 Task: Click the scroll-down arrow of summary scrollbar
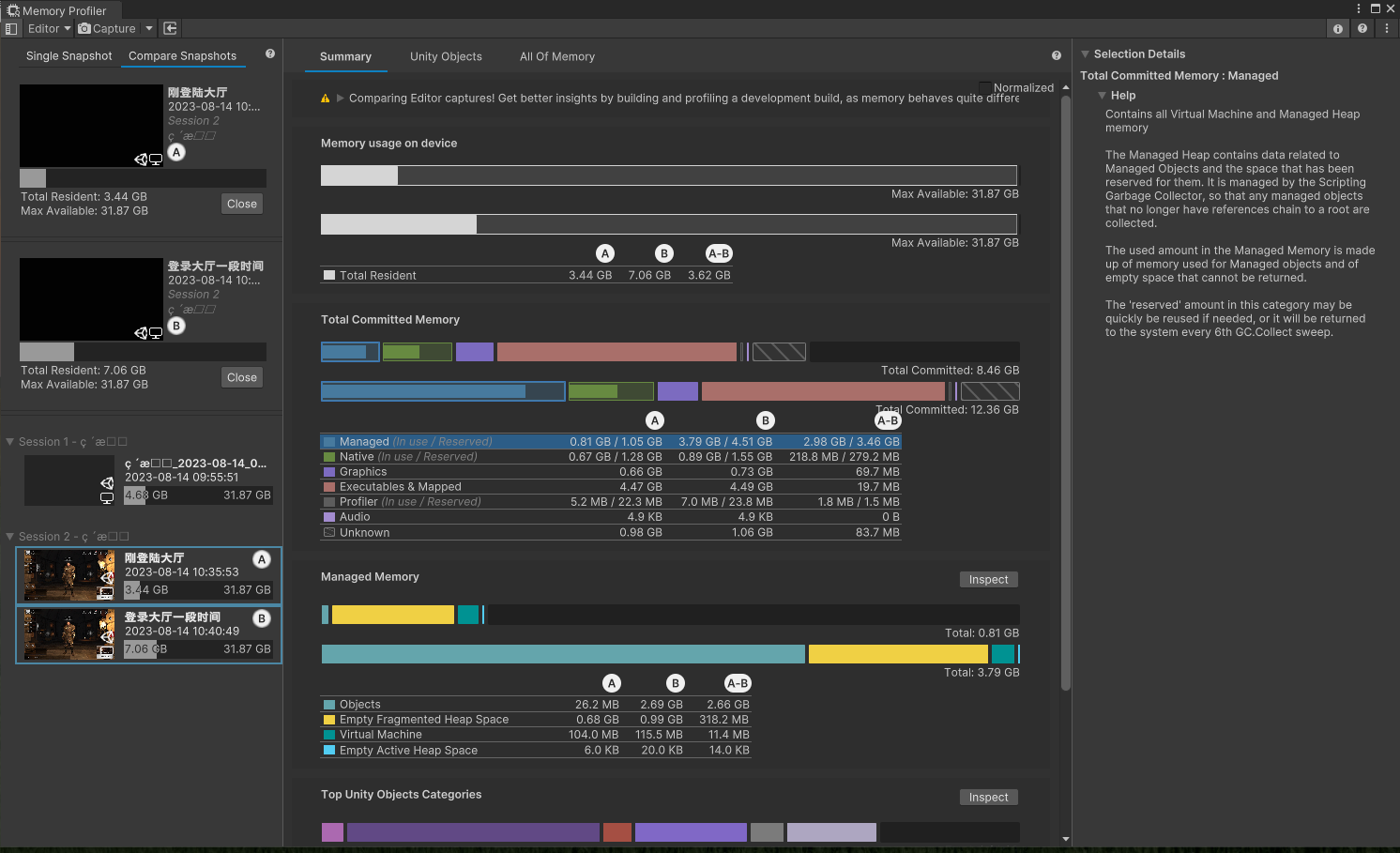pyautogui.click(x=1066, y=840)
